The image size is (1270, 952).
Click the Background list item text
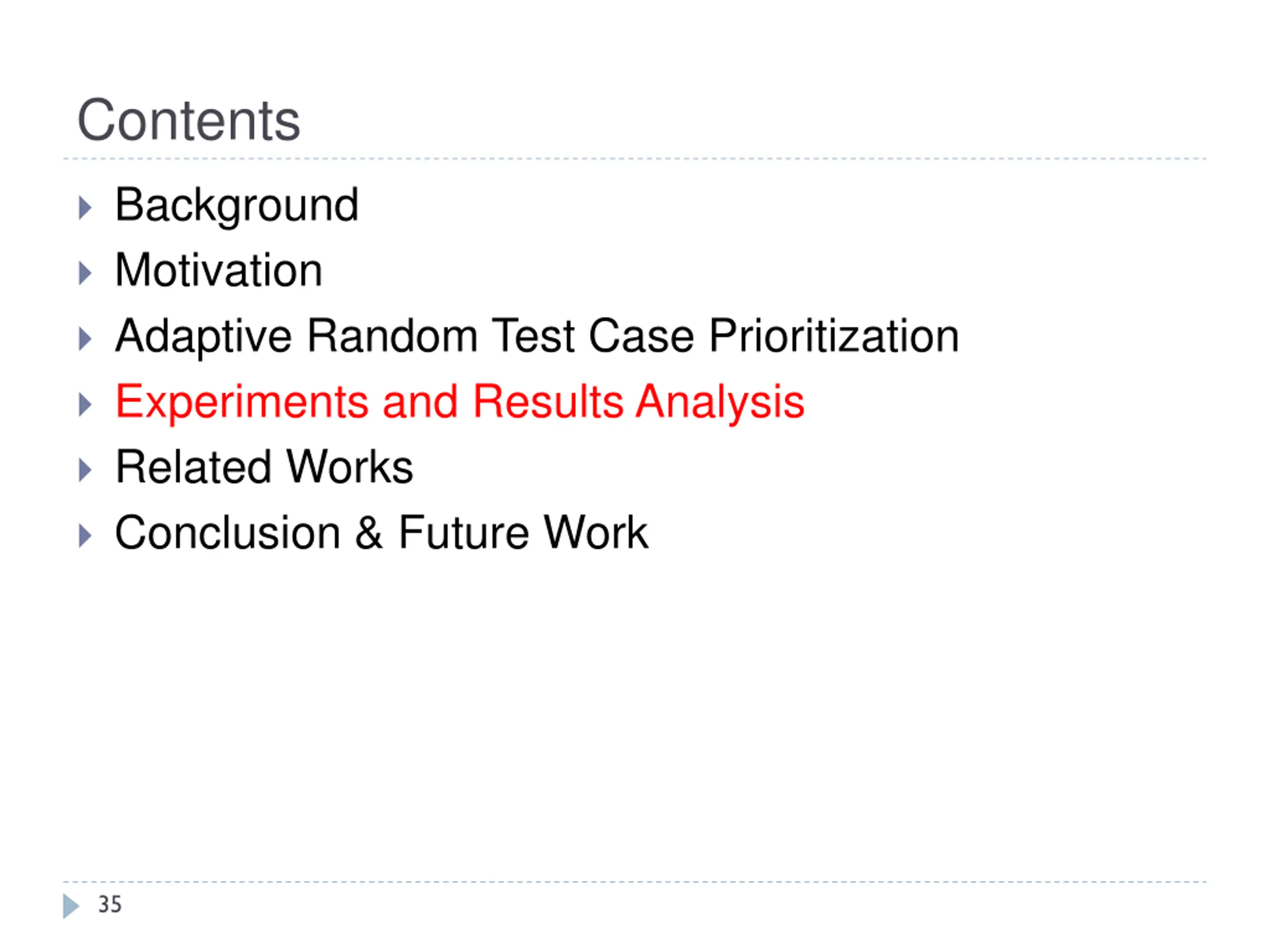(x=237, y=206)
